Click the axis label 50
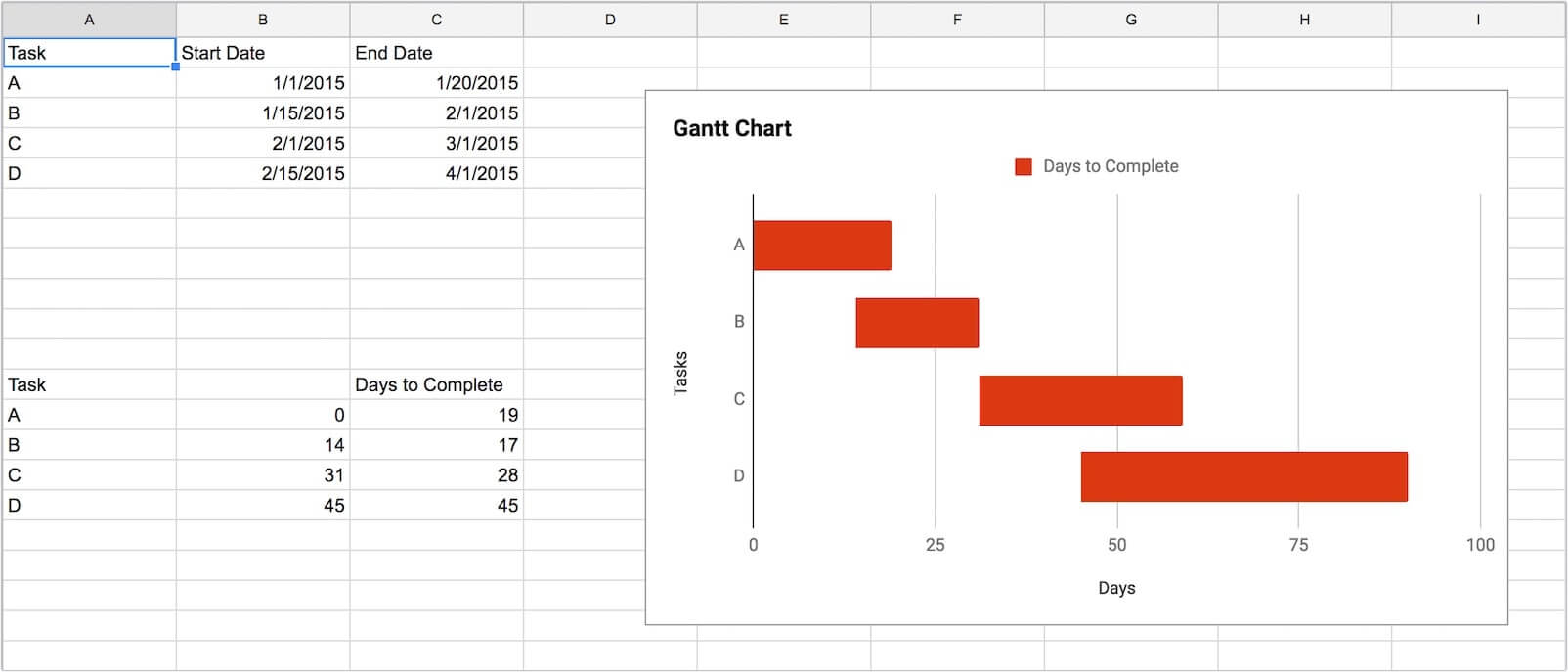The width and height of the screenshot is (1568, 672). click(1116, 545)
